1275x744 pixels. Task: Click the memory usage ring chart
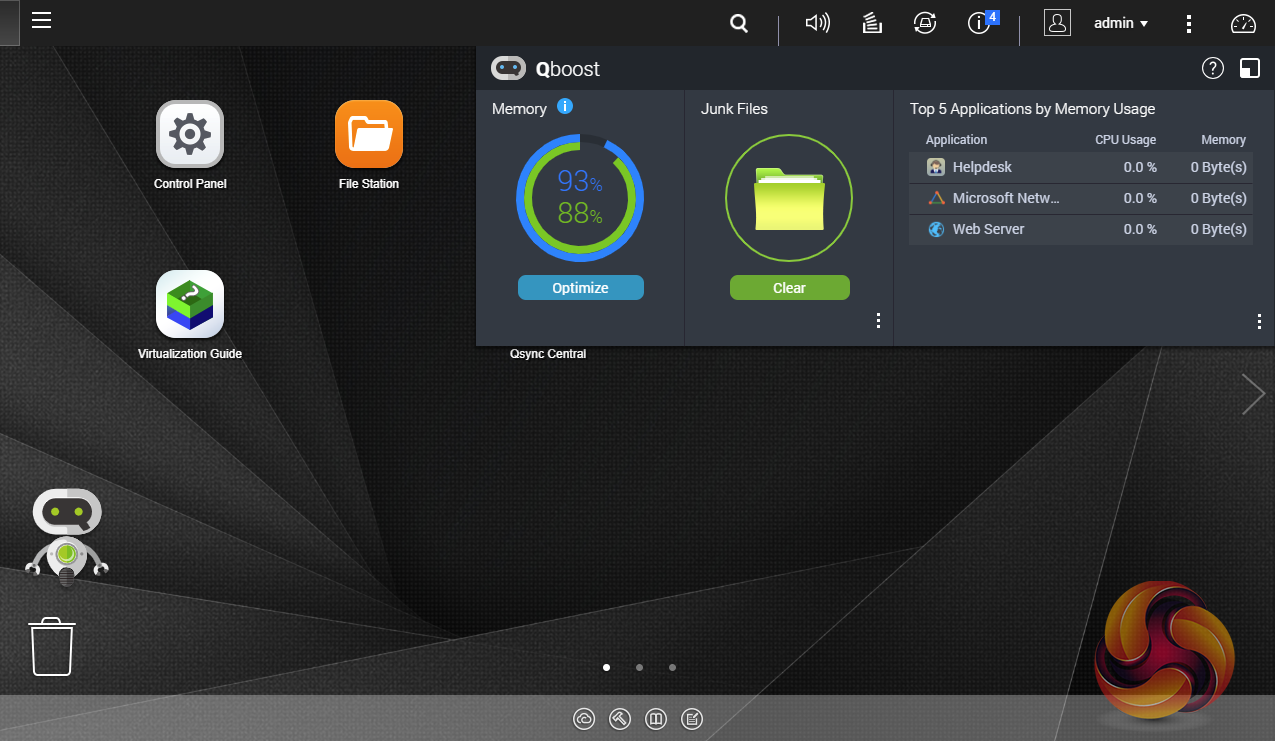tap(580, 198)
